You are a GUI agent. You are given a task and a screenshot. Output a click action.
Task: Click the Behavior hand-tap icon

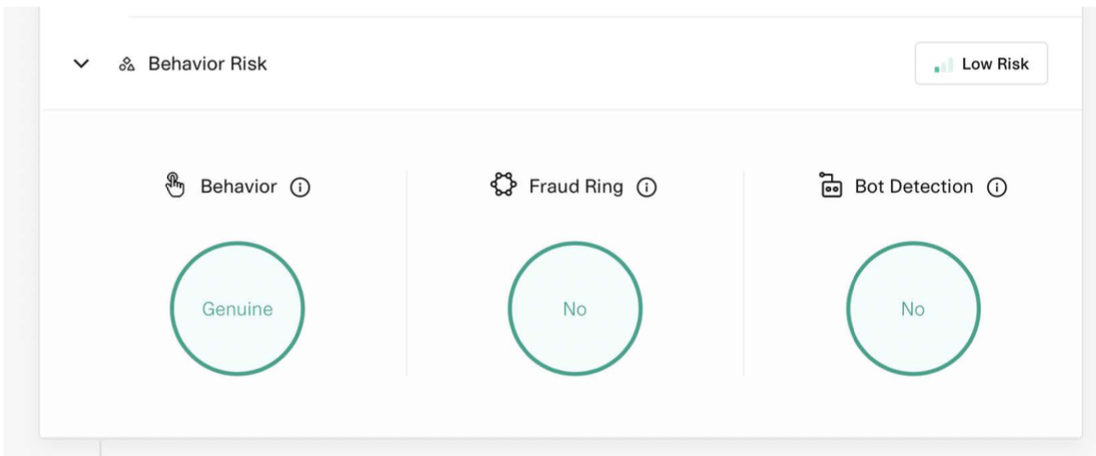click(x=175, y=186)
